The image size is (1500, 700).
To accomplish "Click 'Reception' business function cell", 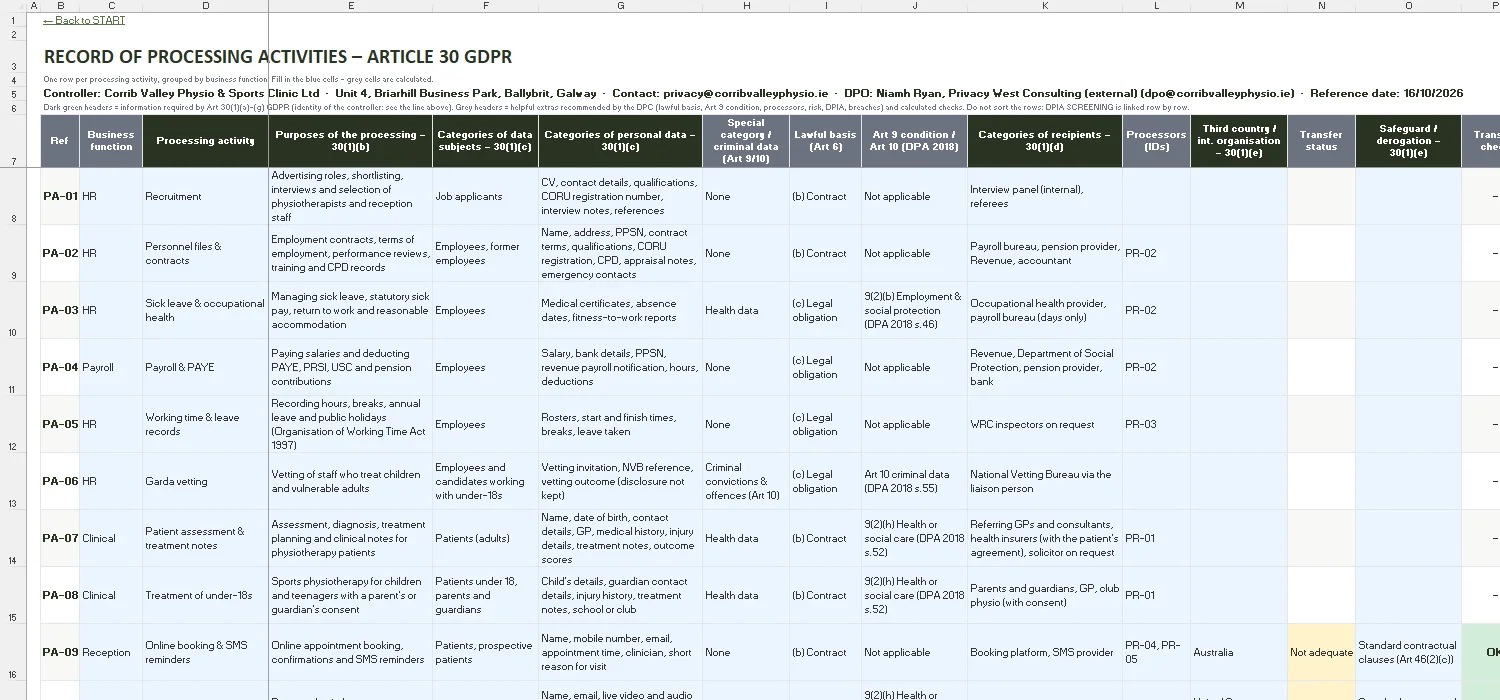I will pos(111,652).
